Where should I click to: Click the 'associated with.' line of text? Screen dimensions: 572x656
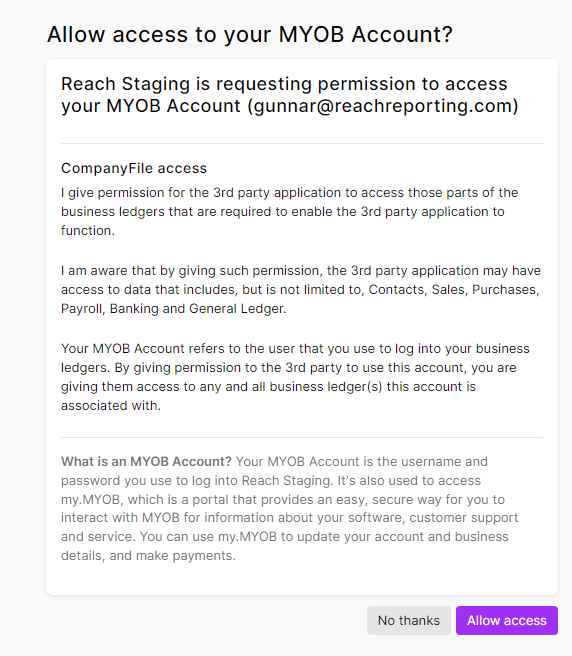click(x=111, y=405)
